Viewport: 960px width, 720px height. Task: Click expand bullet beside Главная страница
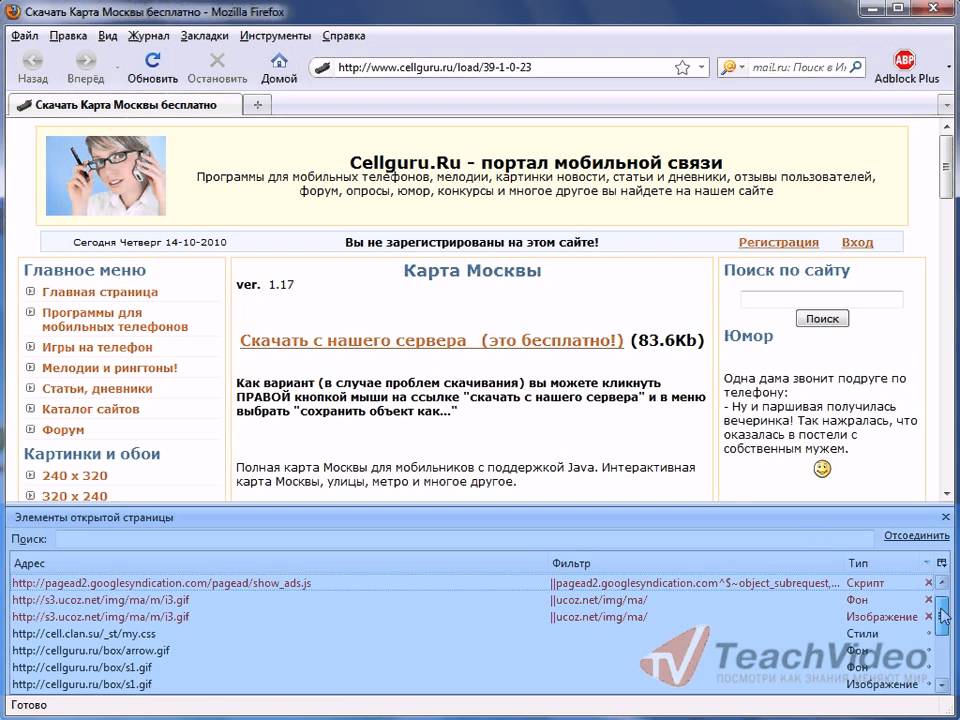[30, 291]
